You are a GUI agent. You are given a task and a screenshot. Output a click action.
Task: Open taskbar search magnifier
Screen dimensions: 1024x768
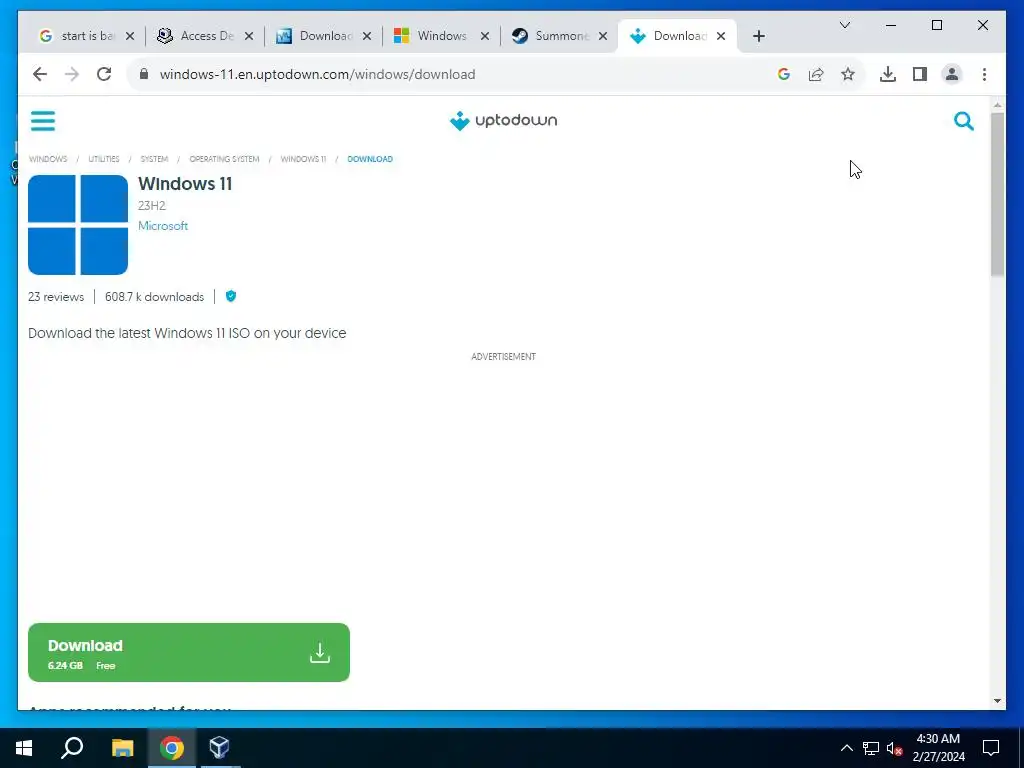(72, 748)
